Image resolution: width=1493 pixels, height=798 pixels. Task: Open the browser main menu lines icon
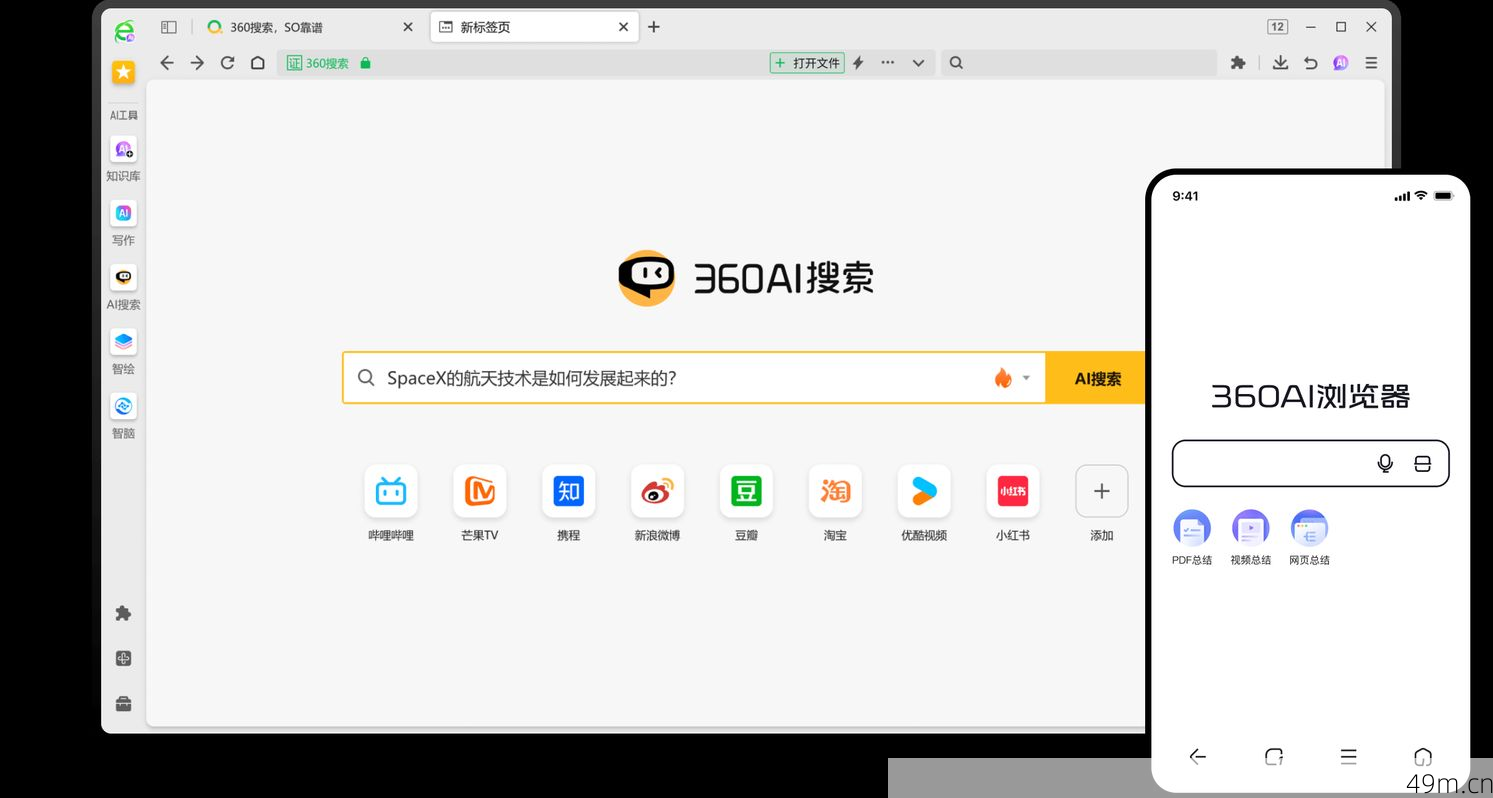[x=1370, y=62]
